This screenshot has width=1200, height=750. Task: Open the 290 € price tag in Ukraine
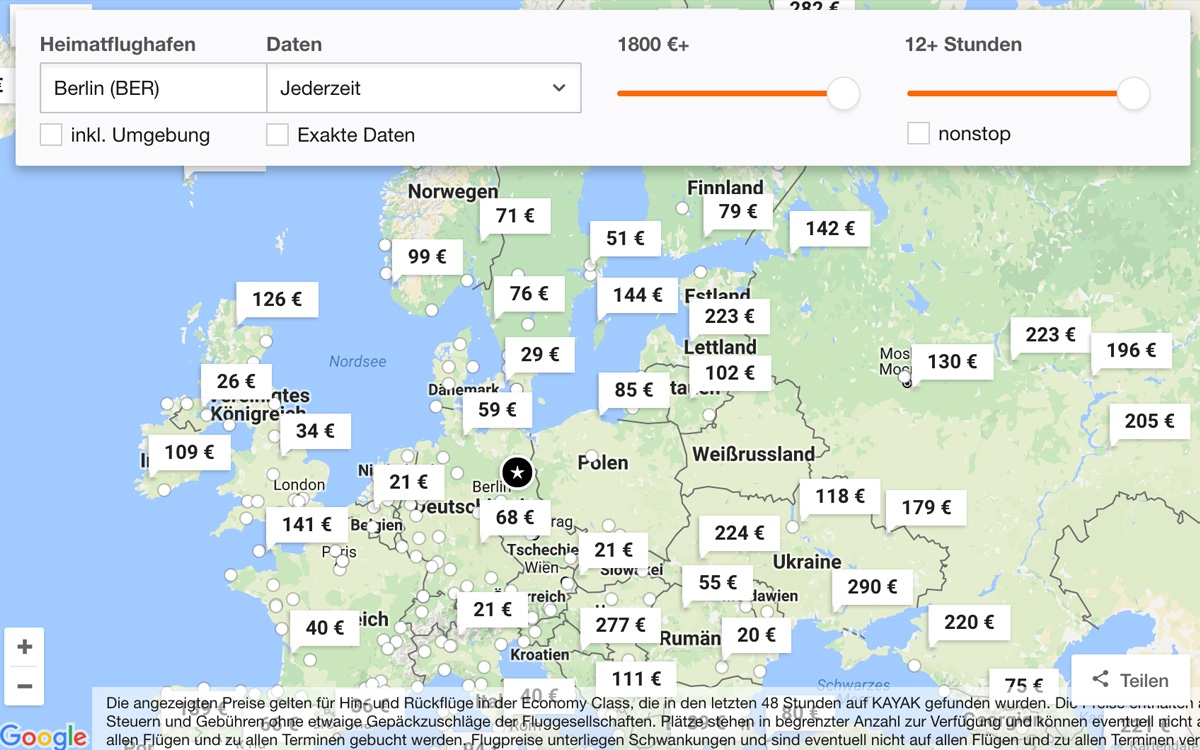872,586
